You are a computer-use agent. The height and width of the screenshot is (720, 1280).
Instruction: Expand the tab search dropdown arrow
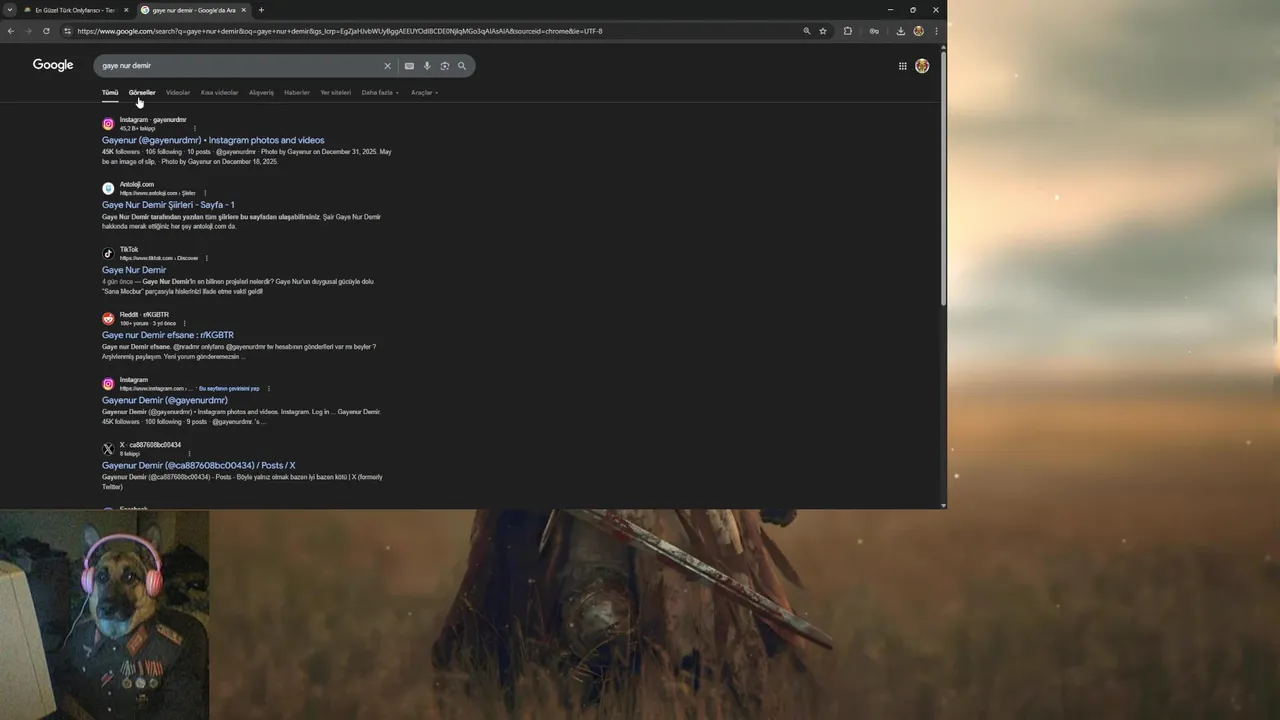(x=10, y=10)
